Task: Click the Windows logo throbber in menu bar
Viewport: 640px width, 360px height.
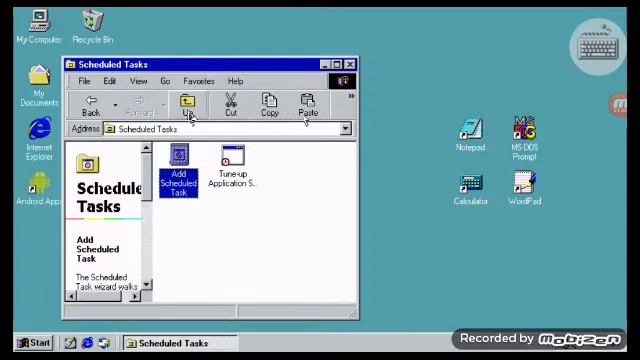Action: point(342,81)
